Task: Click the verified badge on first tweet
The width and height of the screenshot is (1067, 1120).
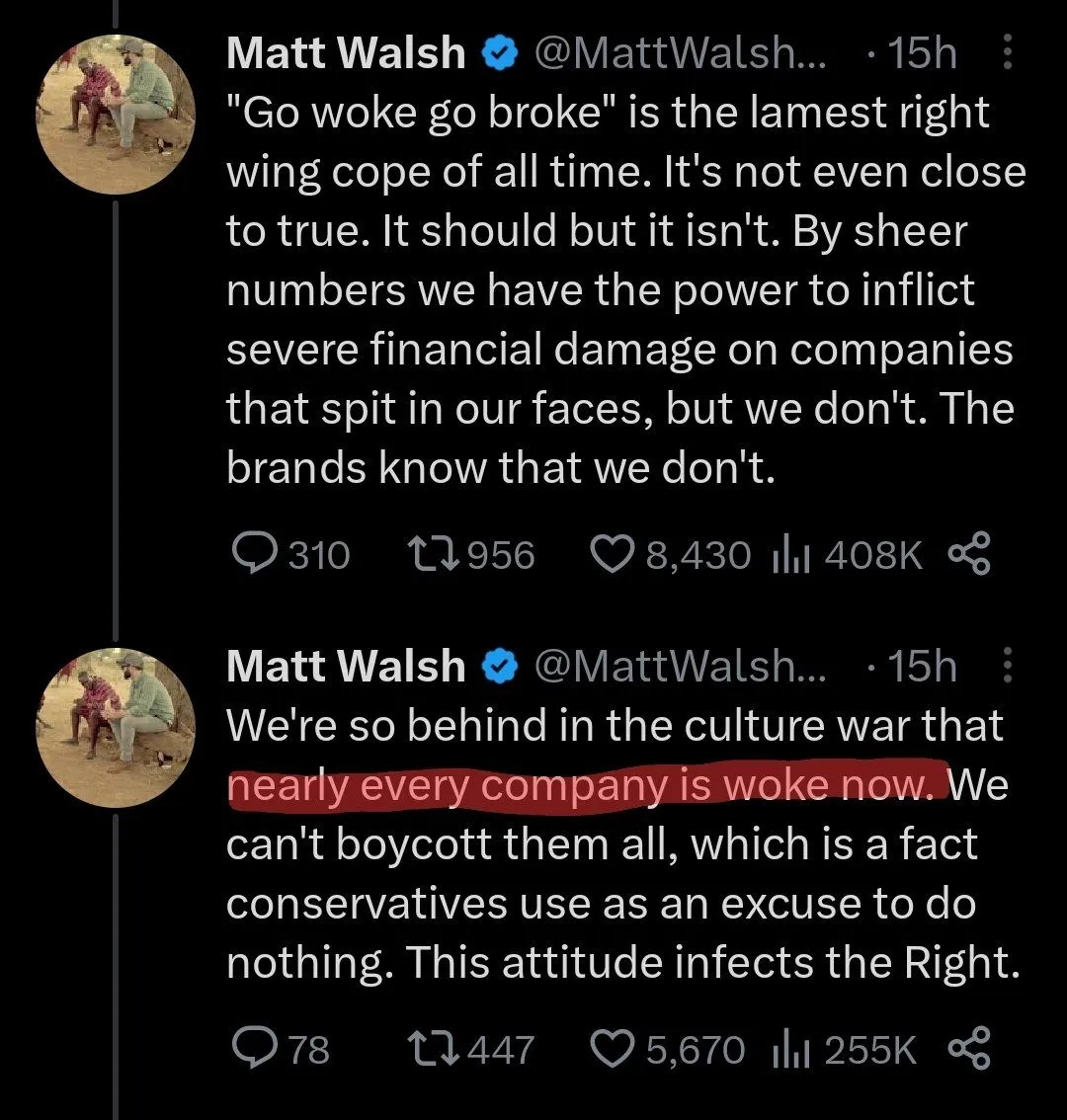Action: click(x=499, y=53)
